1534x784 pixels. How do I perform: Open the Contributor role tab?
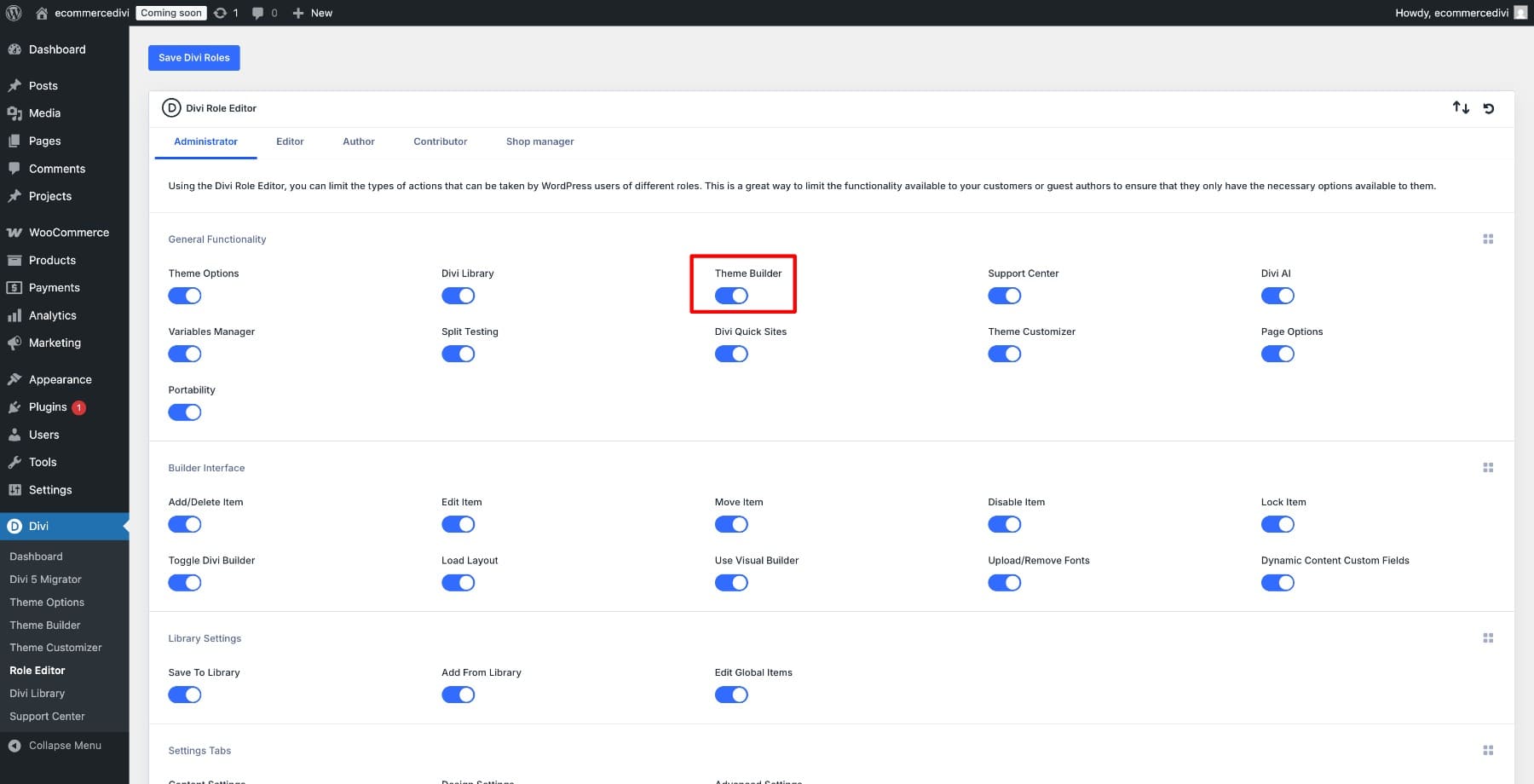pos(440,141)
